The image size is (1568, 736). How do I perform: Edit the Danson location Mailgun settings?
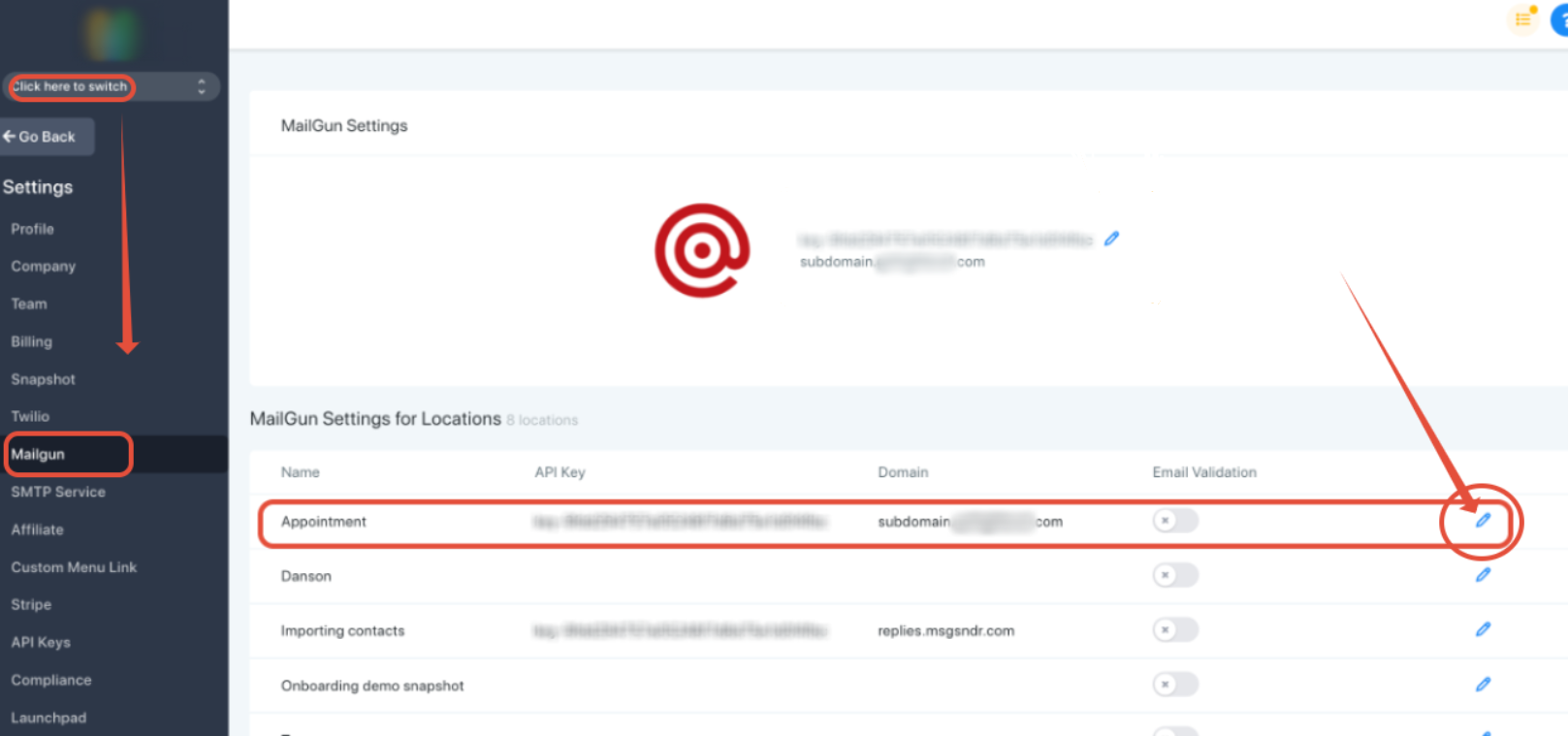pos(1483,575)
